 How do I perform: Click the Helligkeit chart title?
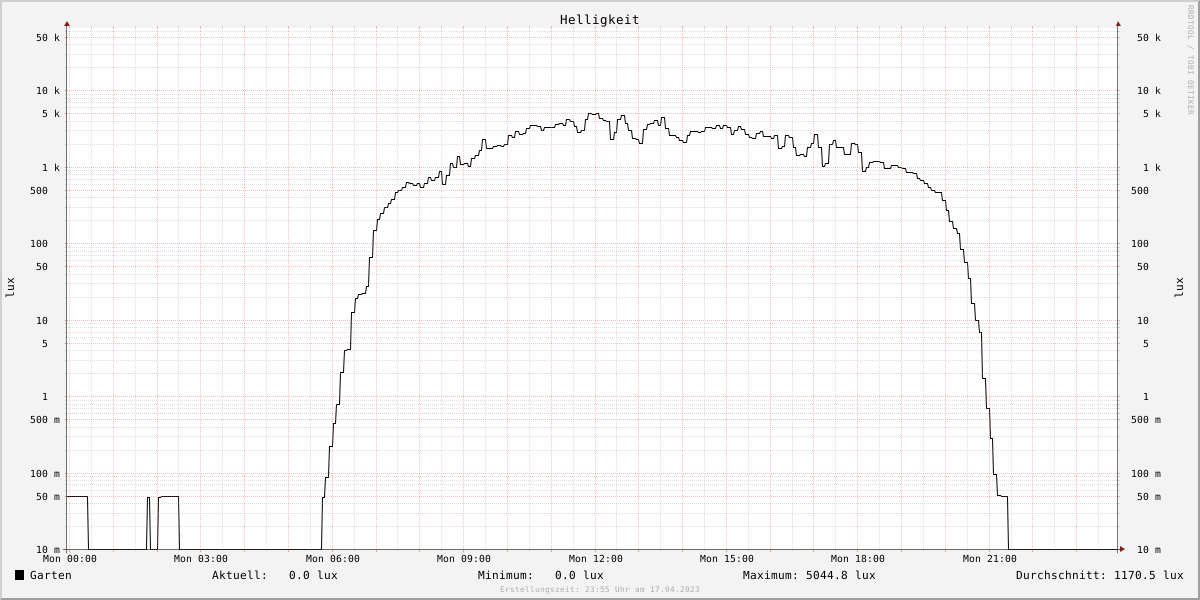[x=599, y=20]
